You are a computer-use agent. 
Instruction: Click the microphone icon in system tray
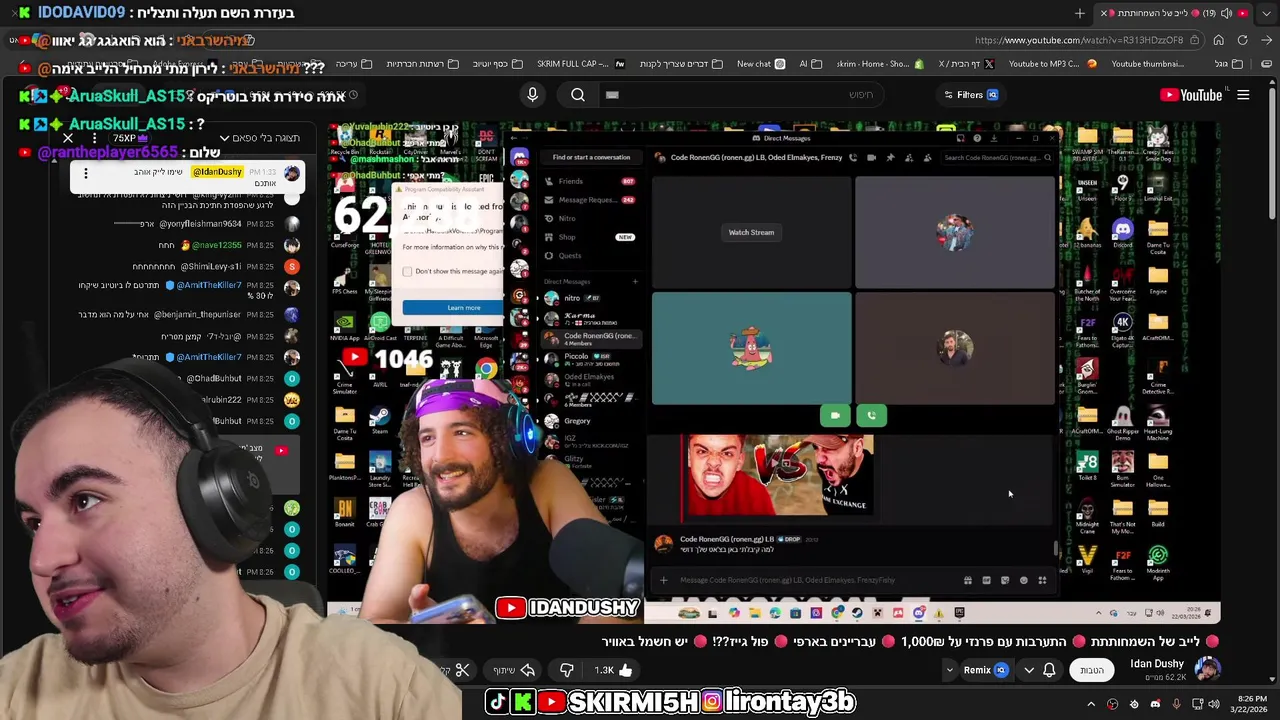point(1176,704)
